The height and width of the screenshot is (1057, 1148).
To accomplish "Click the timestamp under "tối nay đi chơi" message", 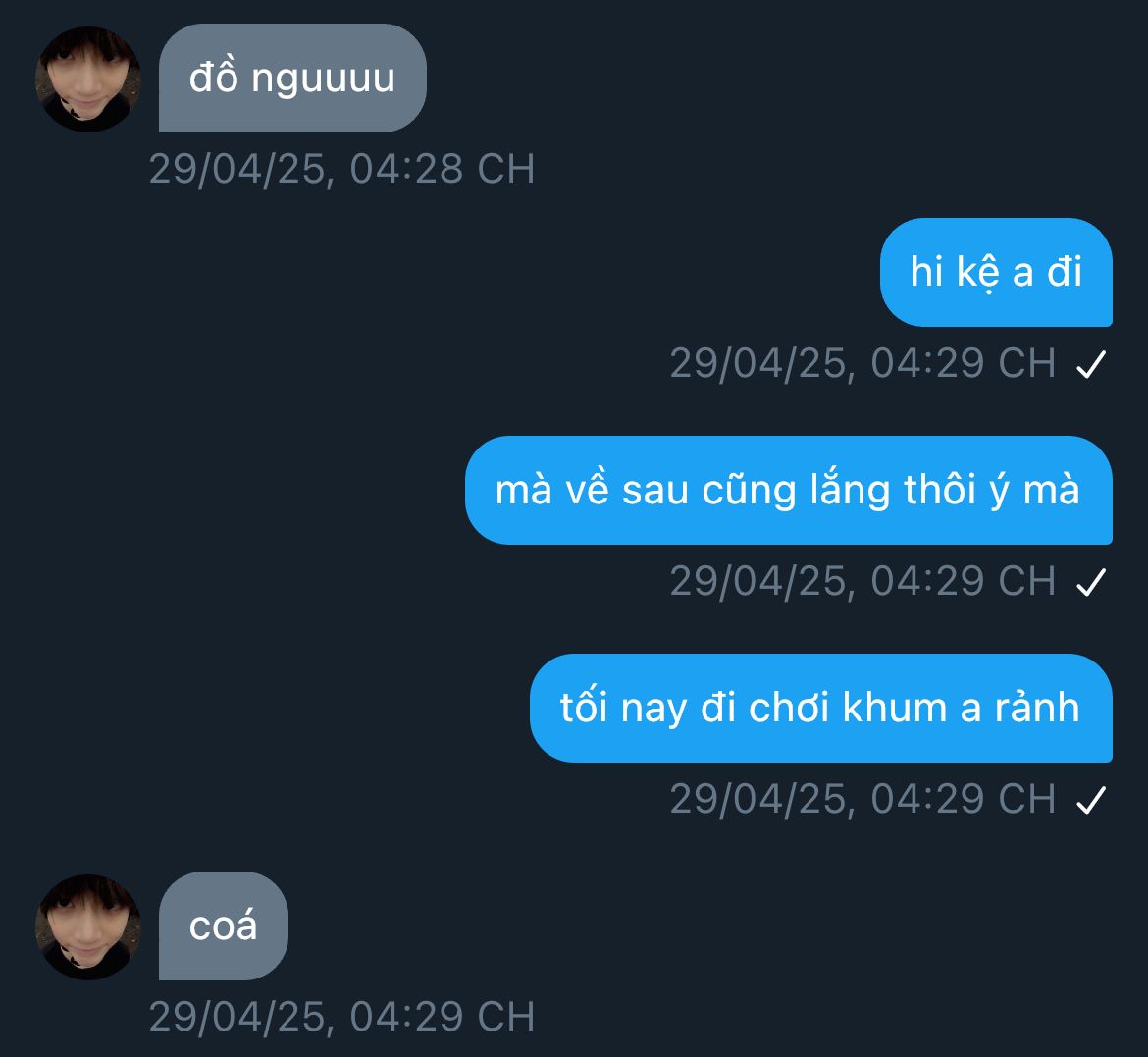I will (x=863, y=799).
